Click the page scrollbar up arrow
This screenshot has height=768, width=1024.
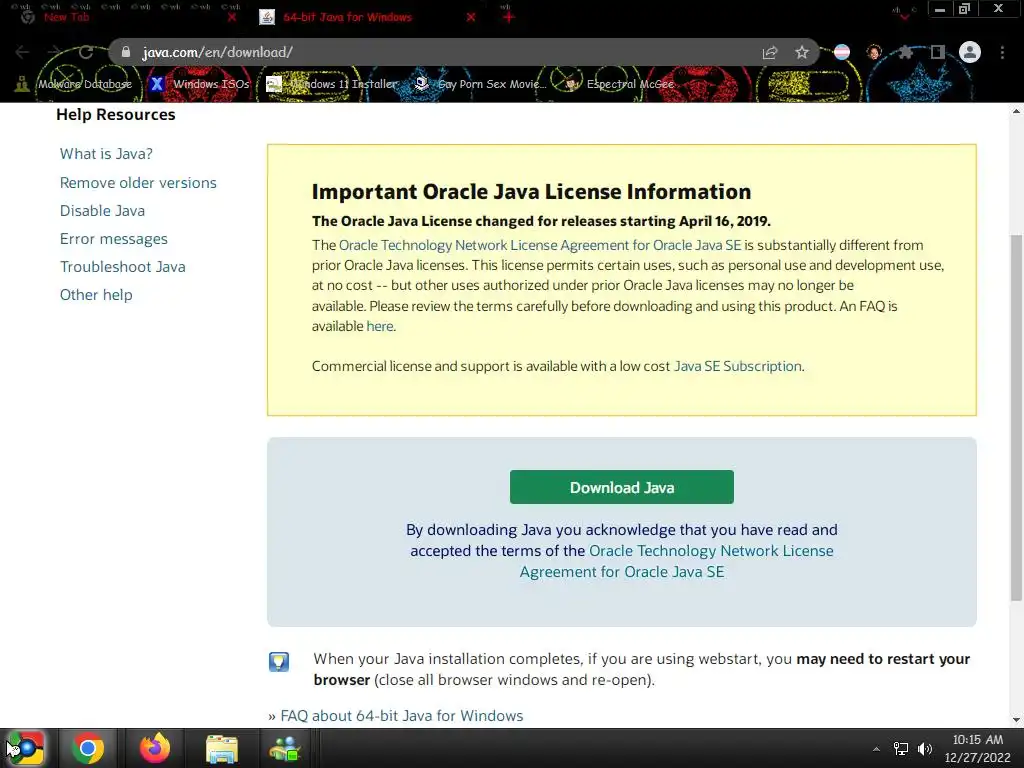point(1016,112)
